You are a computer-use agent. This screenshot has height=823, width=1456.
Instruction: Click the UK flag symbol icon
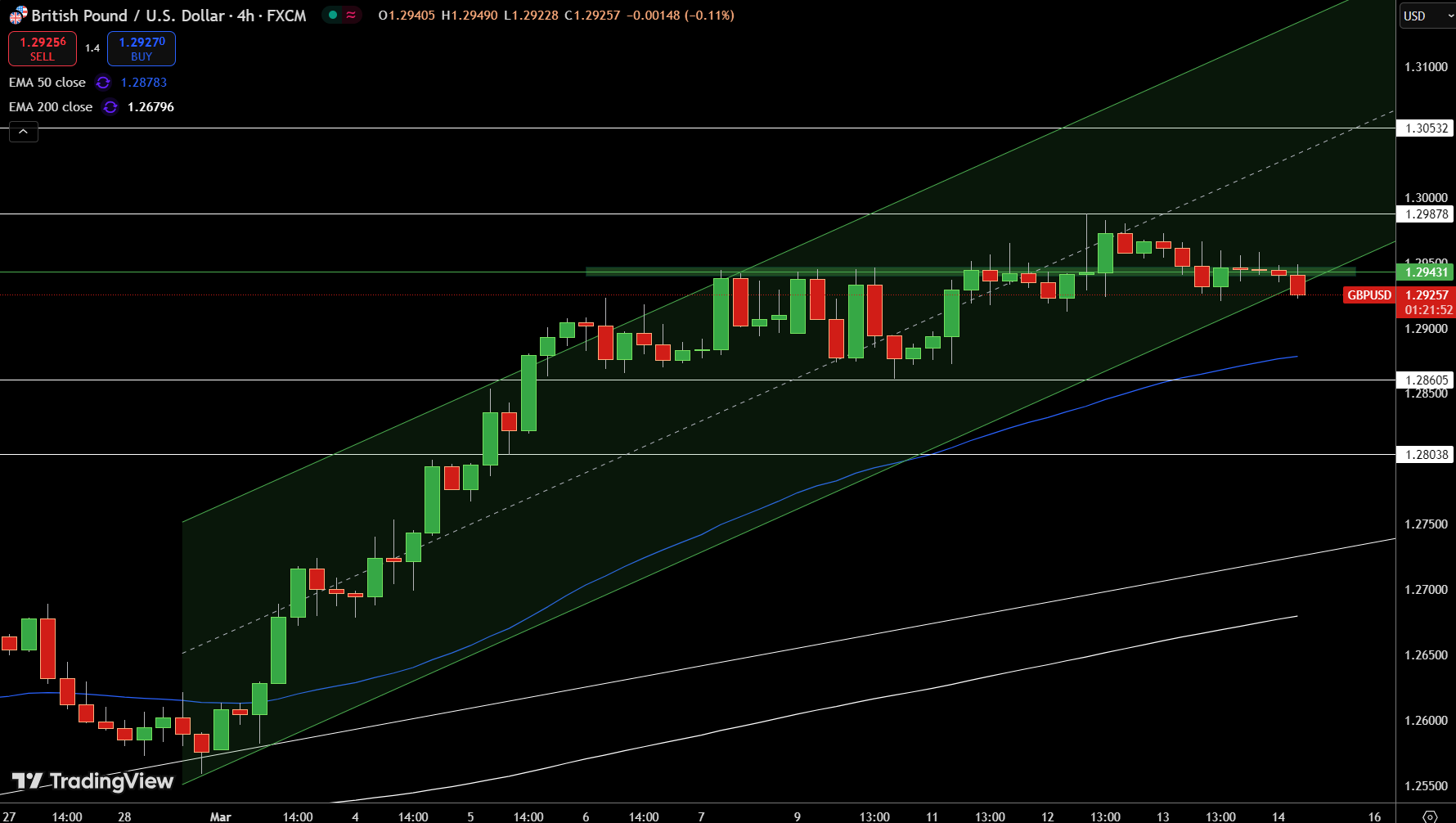click(x=18, y=16)
